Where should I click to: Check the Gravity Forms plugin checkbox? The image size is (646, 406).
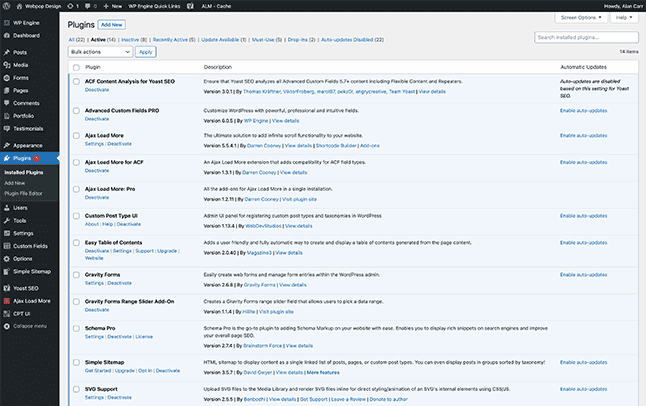point(76,275)
